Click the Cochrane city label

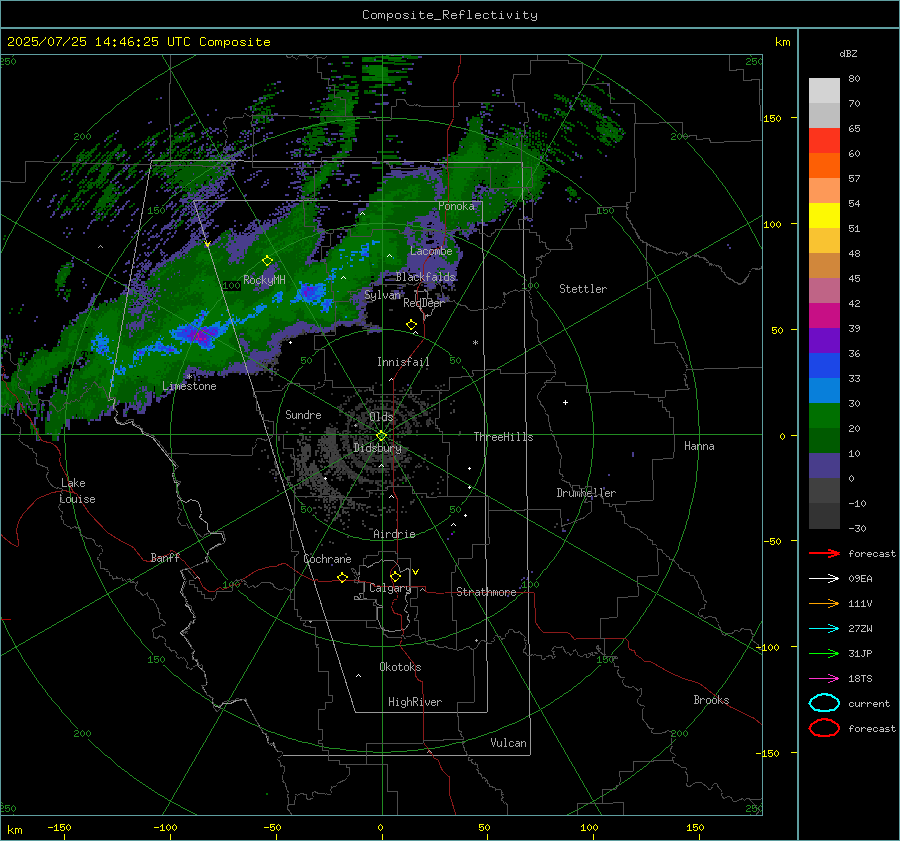[327, 559]
